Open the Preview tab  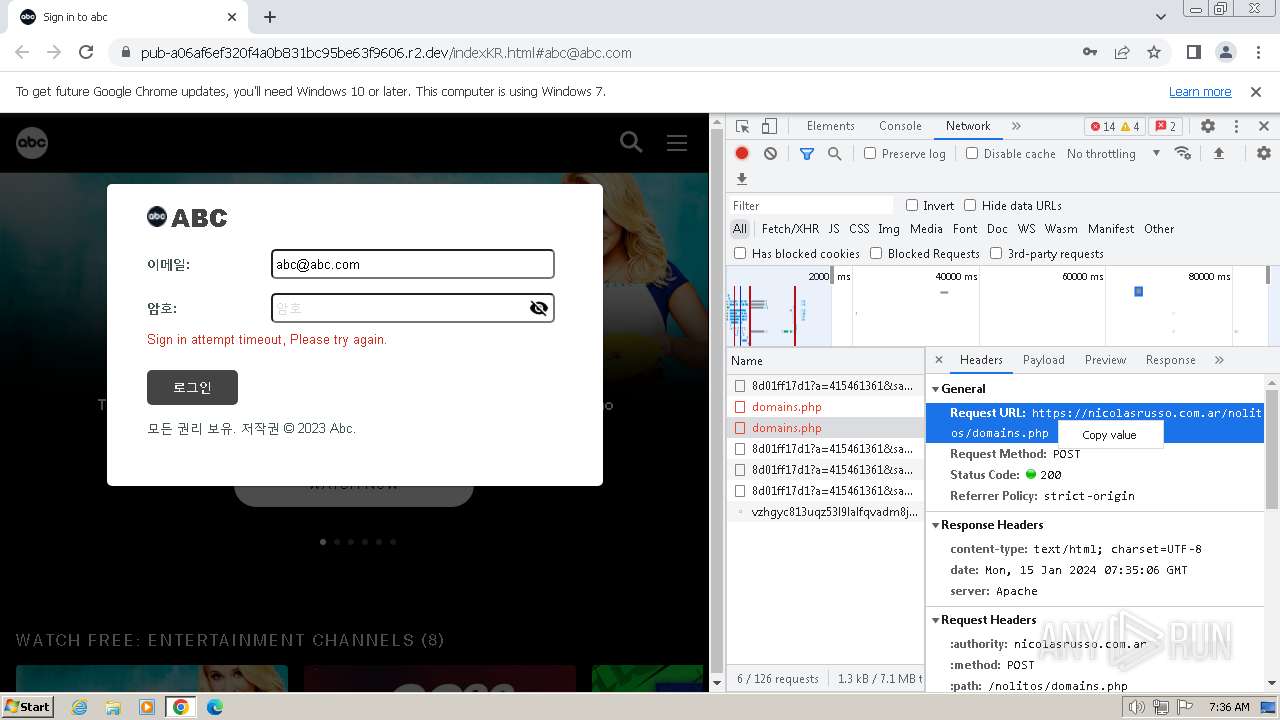point(1105,360)
